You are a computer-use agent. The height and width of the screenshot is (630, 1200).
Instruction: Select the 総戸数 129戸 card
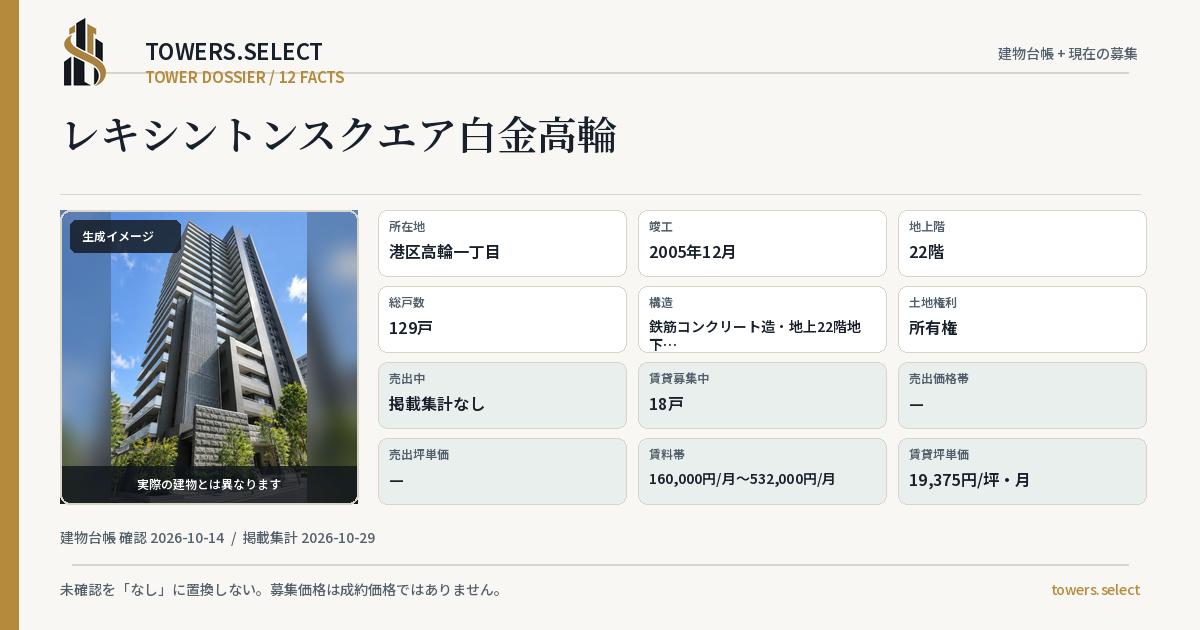tap(502, 319)
